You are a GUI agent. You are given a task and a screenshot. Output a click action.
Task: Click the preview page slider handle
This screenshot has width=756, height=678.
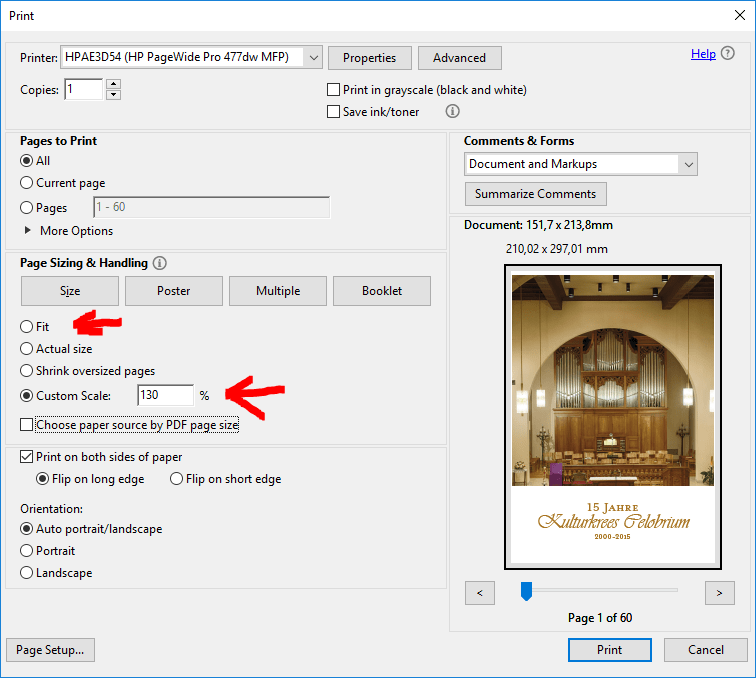526,591
